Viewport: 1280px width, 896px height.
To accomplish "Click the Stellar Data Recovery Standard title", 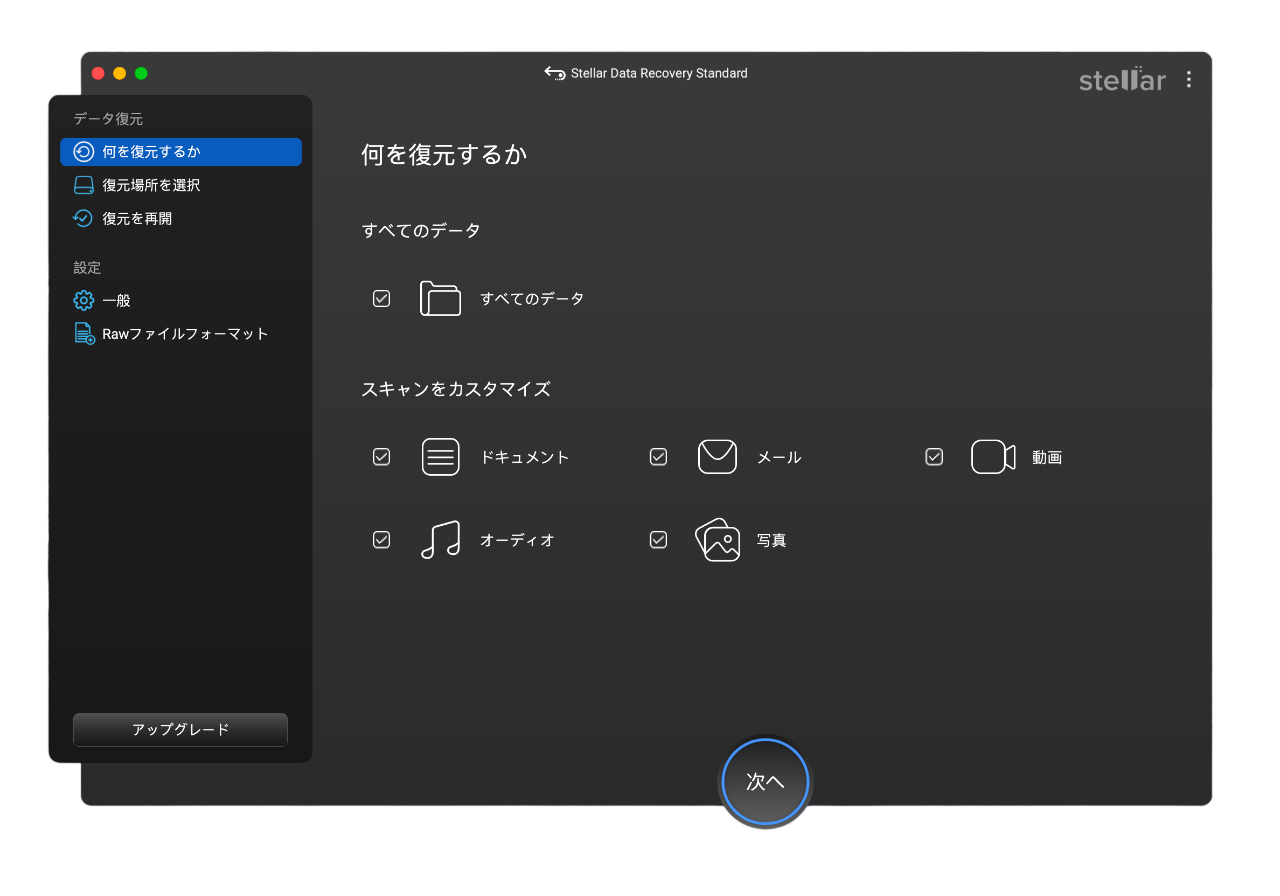I will pyautogui.click(x=659, y=73).
